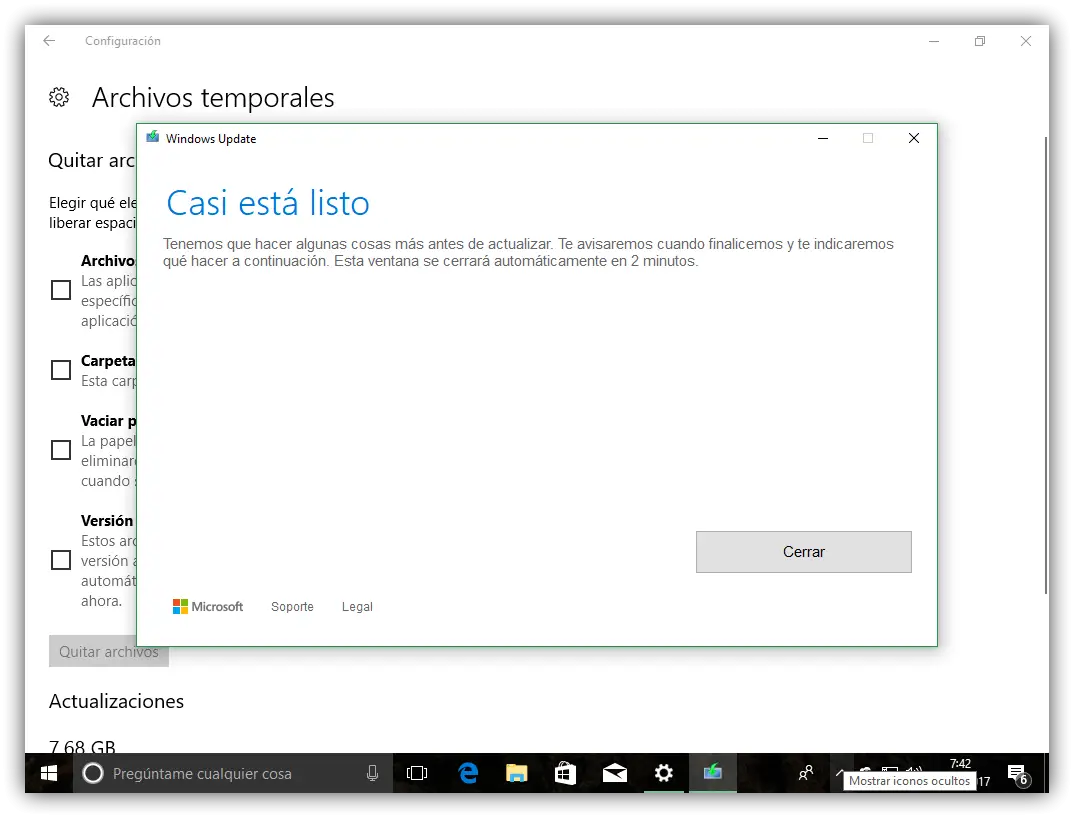
Task: Open the Legal link
Action: pos(357,606)
